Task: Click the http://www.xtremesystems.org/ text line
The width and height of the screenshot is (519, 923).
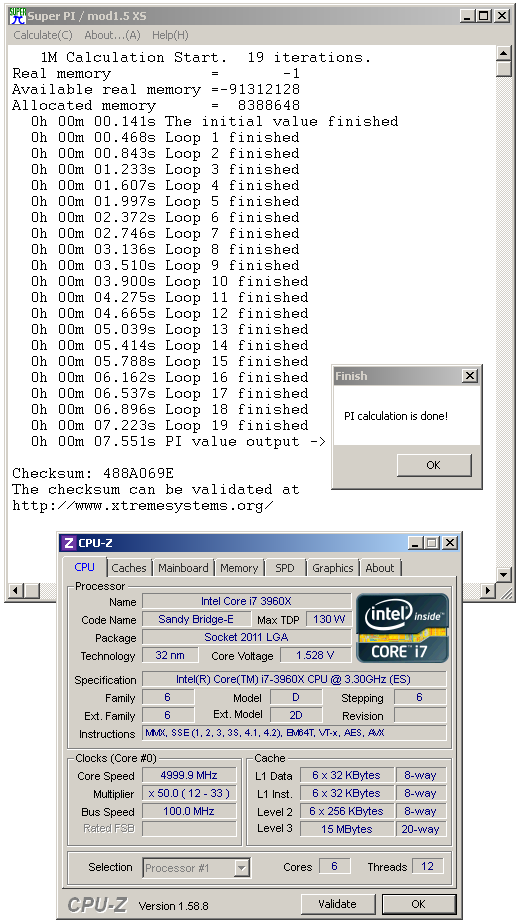Action: tap(143, 506)
